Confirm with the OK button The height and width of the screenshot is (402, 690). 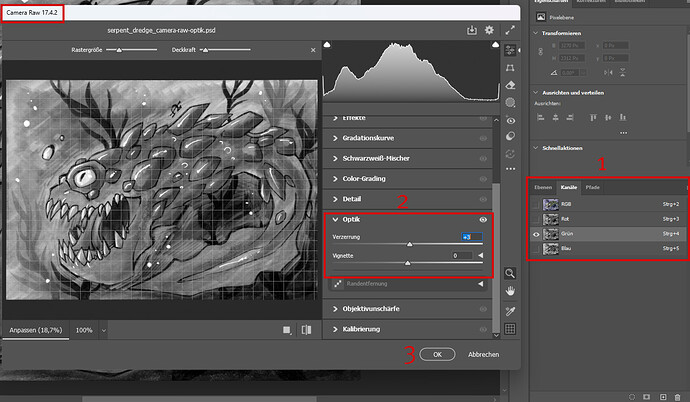[431, 354]
